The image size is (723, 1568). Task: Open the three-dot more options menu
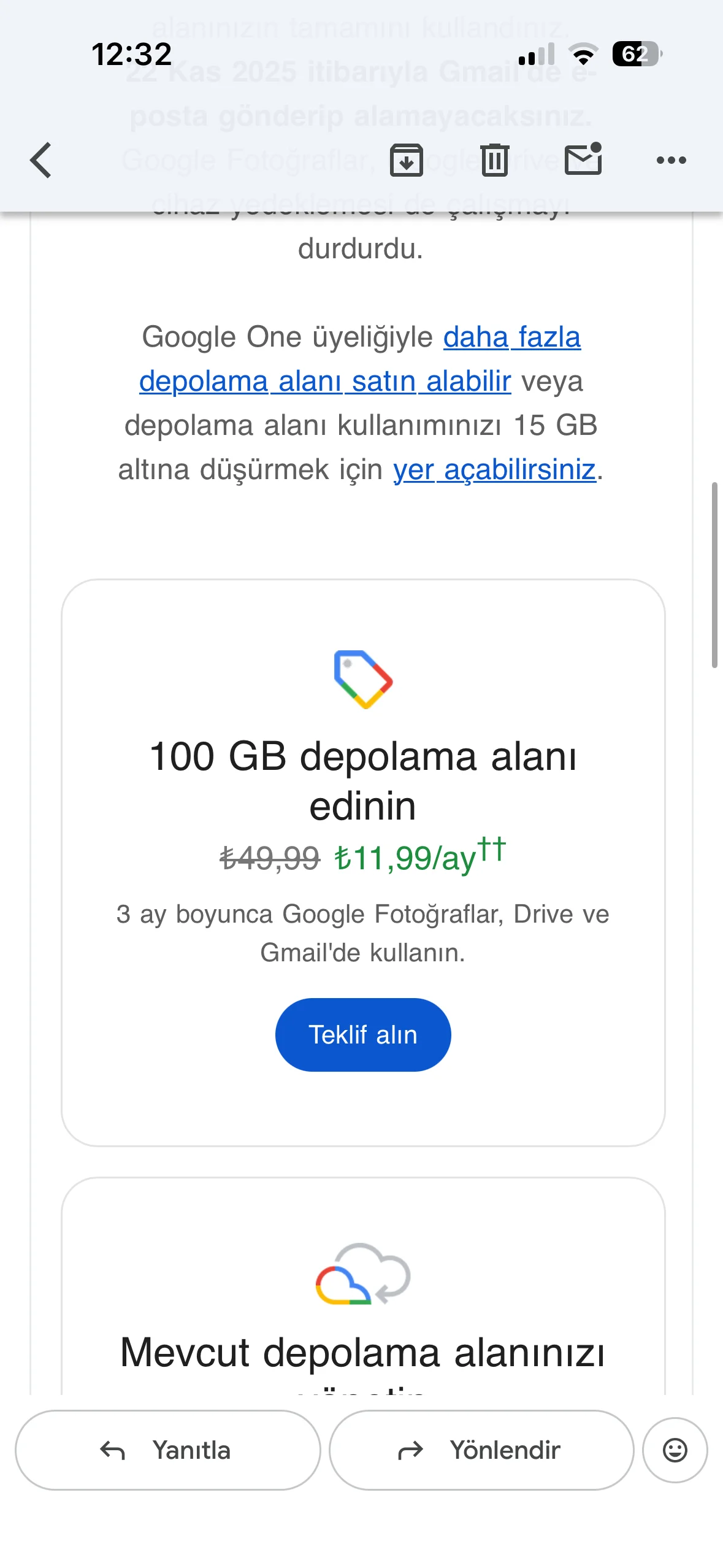click(x=671, y=160)
